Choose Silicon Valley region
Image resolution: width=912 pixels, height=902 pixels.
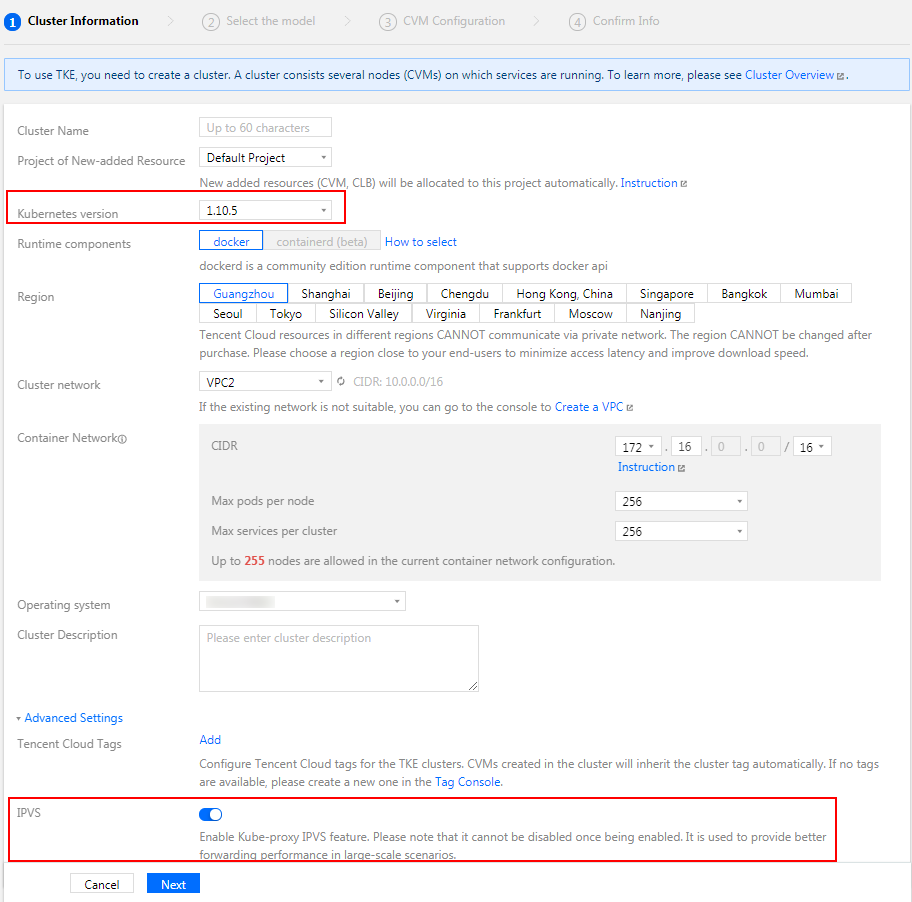(x=364, y=313)
